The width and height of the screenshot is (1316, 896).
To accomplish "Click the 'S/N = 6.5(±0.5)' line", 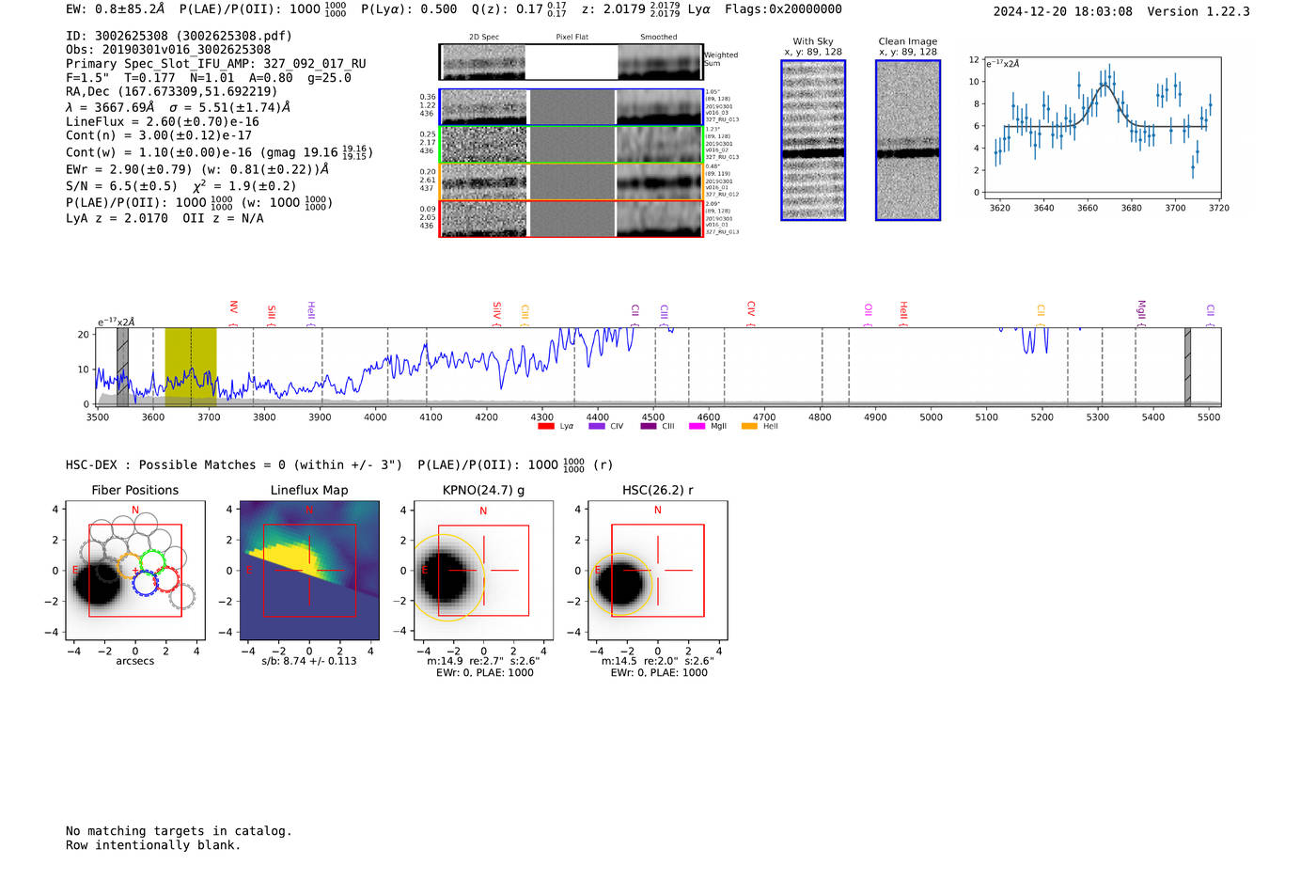I will point(181,185).
